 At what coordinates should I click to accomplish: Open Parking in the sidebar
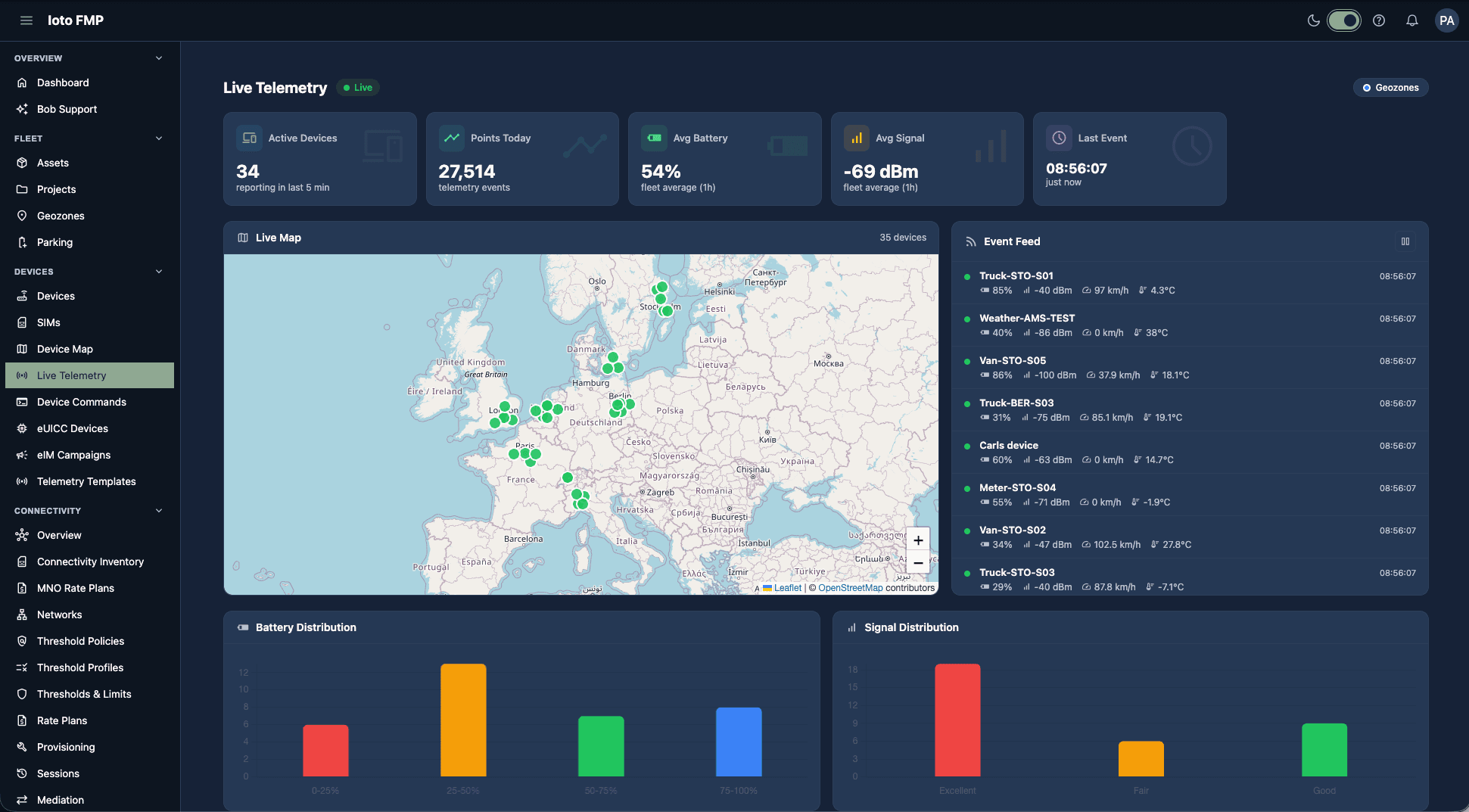click(x=89, y=242)
